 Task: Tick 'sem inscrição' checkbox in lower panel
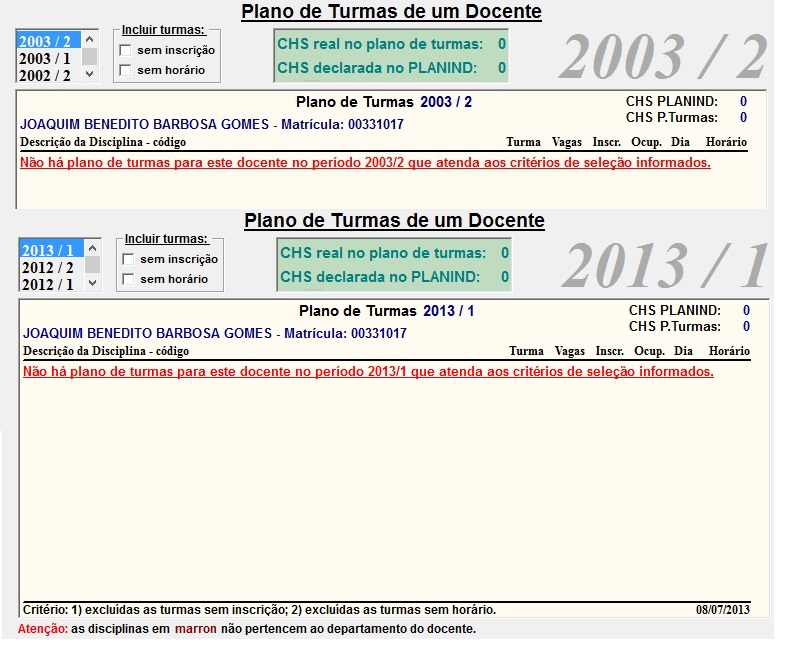click(x=128, y=259)
